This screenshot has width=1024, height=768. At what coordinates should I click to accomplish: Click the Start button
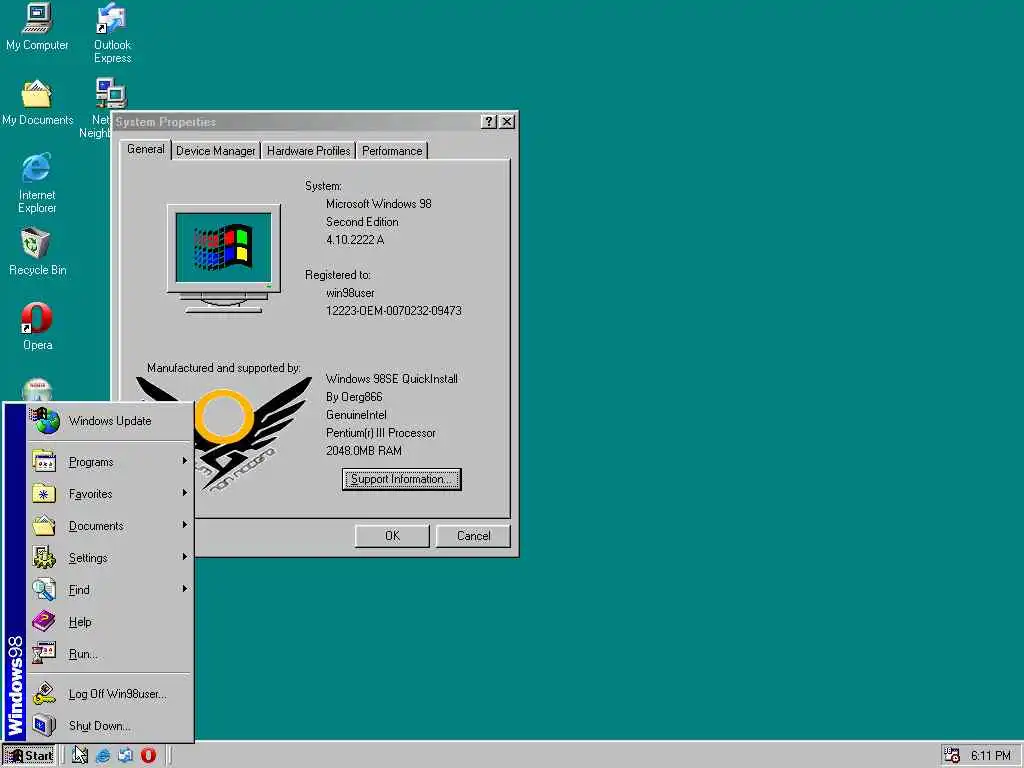click(x=30, y=756)
